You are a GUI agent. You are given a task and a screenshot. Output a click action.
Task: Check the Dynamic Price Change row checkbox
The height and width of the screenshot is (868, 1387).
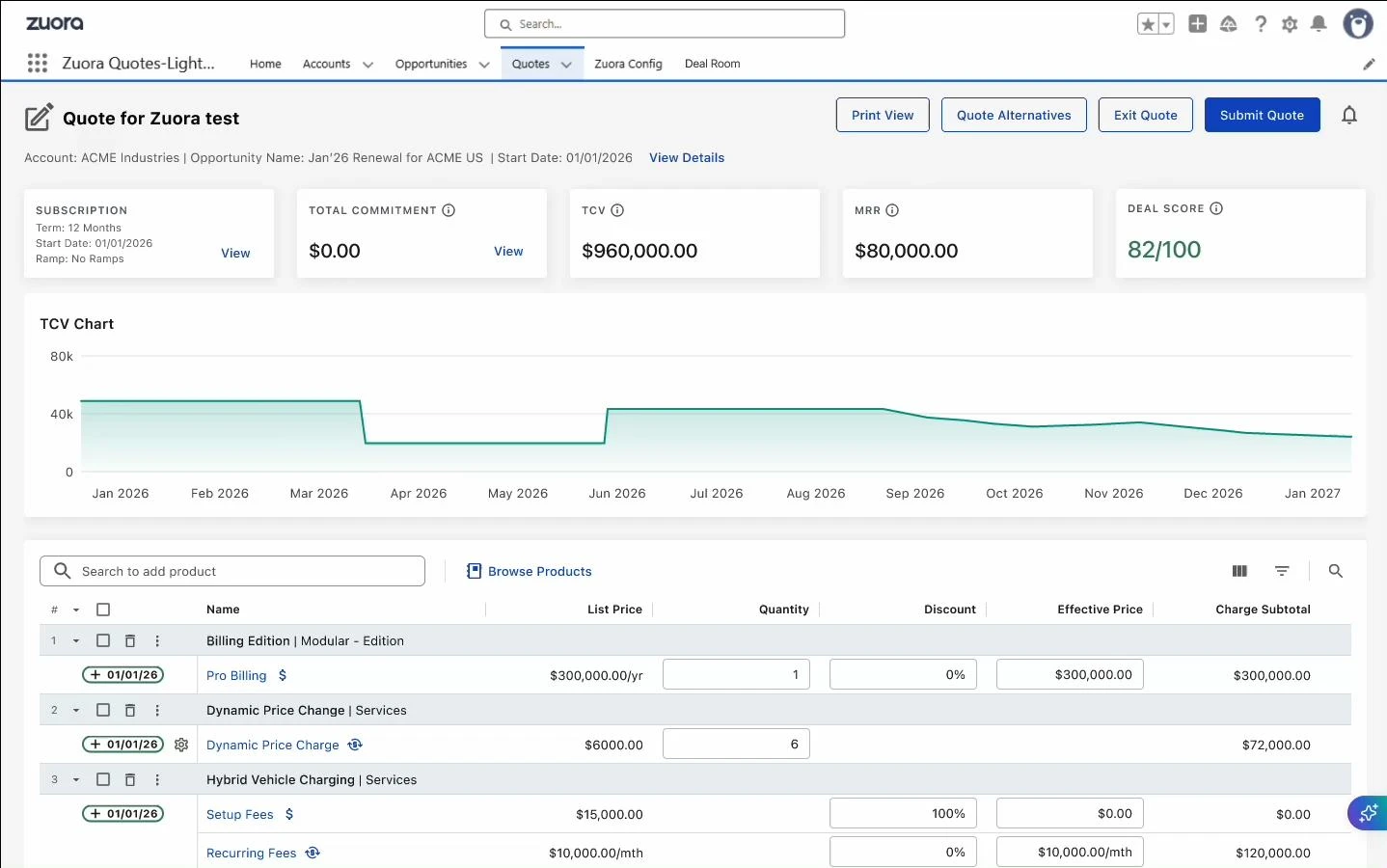pyautogui.click(x=103, y=710)
